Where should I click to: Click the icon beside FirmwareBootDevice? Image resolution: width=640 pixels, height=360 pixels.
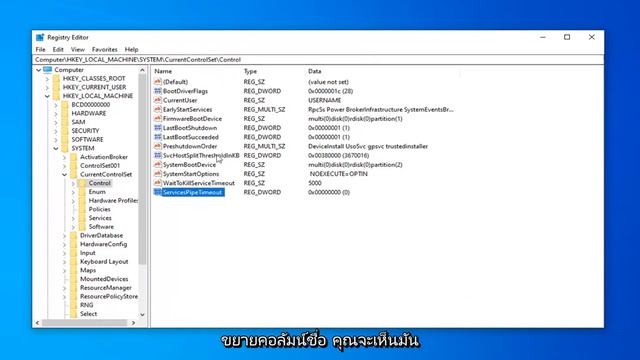pyautogui.click(x=158, y=118)
